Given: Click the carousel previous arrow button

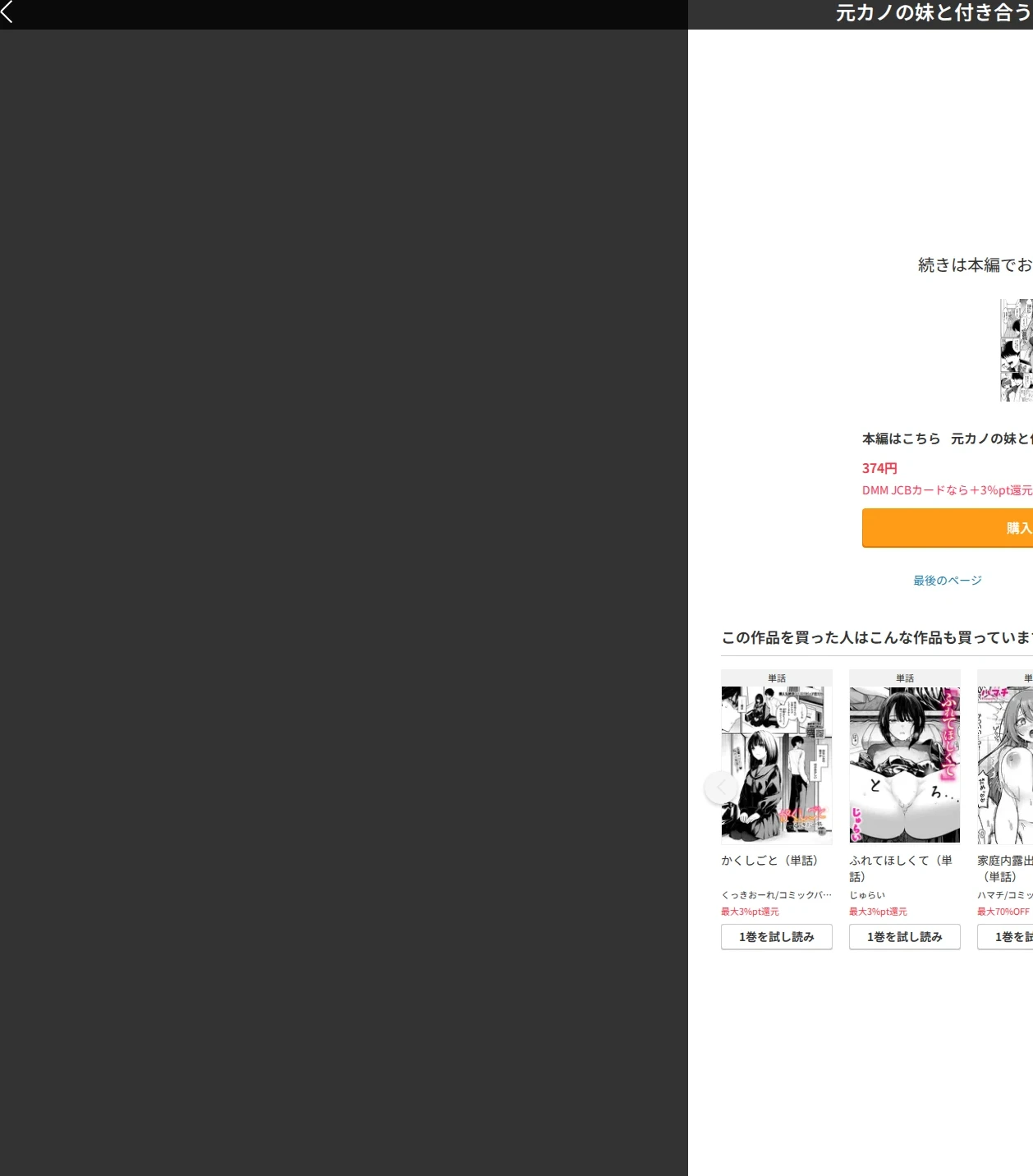Looking at the screenshot, I should (x=720, y=787).
